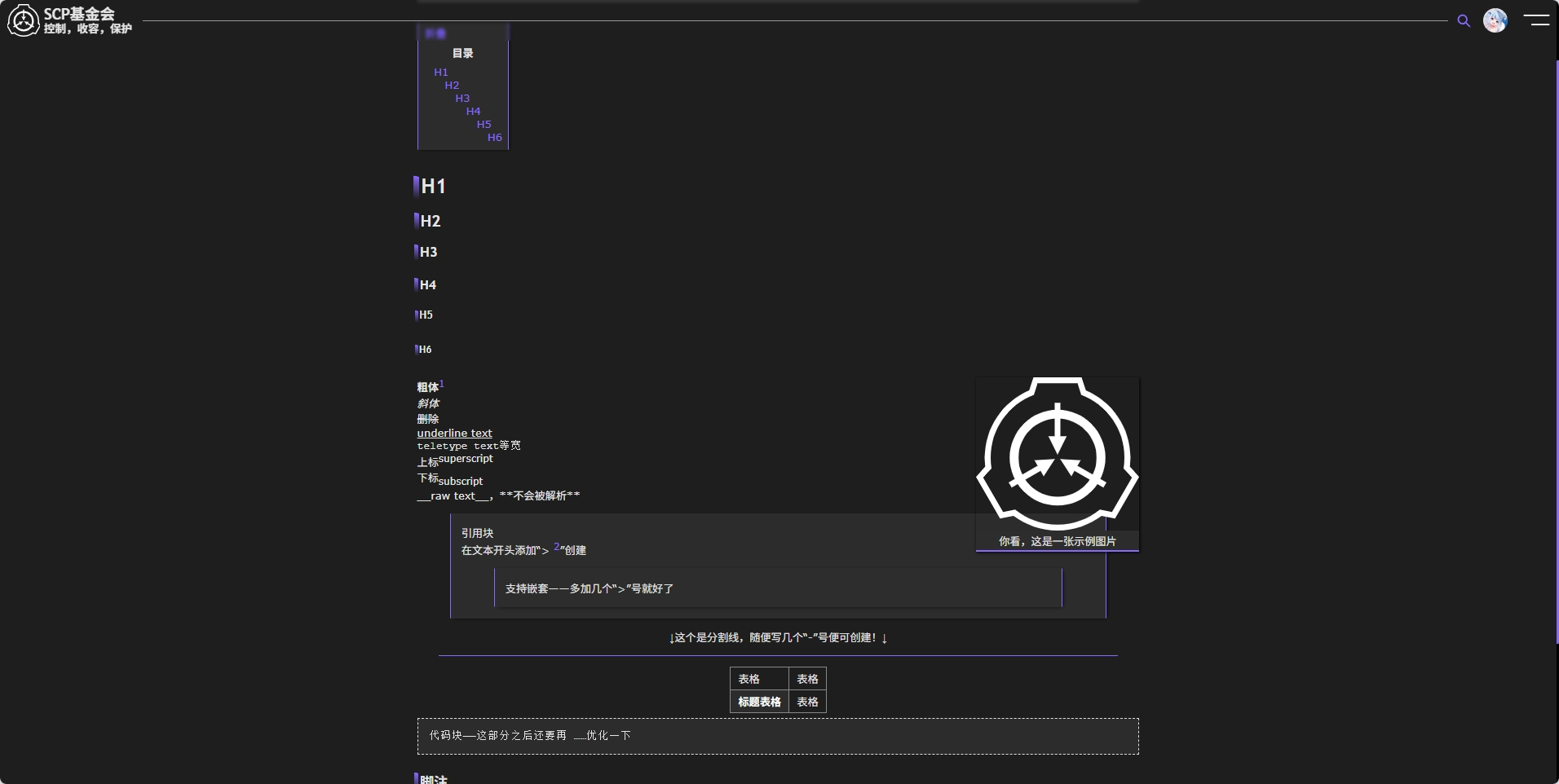Click the 控制，收容，保护 site tagline
1559x784 pixels.
coord(88,29)
